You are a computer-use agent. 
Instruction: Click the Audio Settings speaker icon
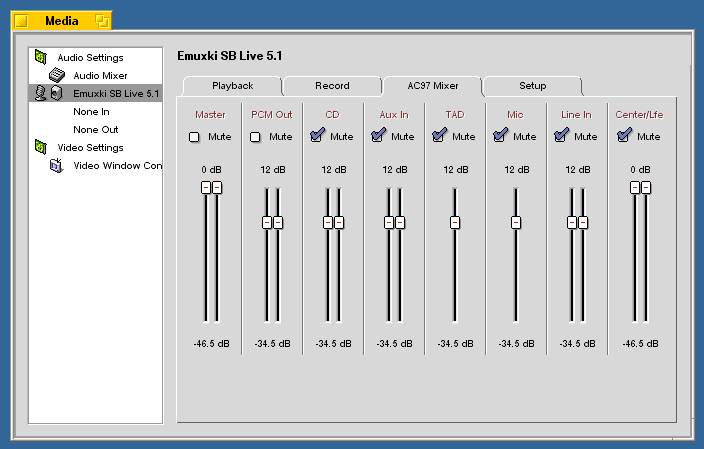click(40, 57)
